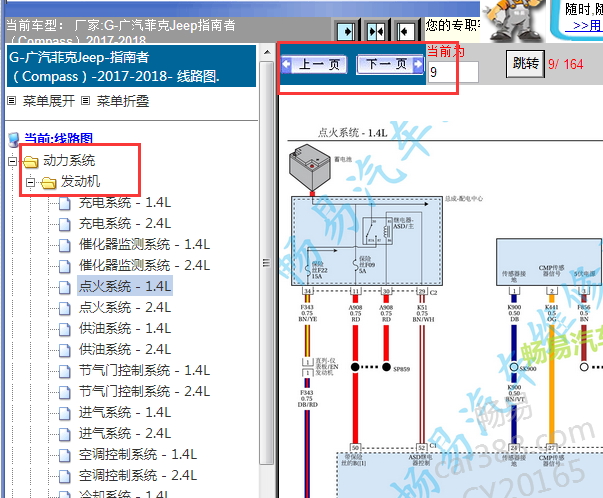Click the 菜单展开 small square icon

12,101
